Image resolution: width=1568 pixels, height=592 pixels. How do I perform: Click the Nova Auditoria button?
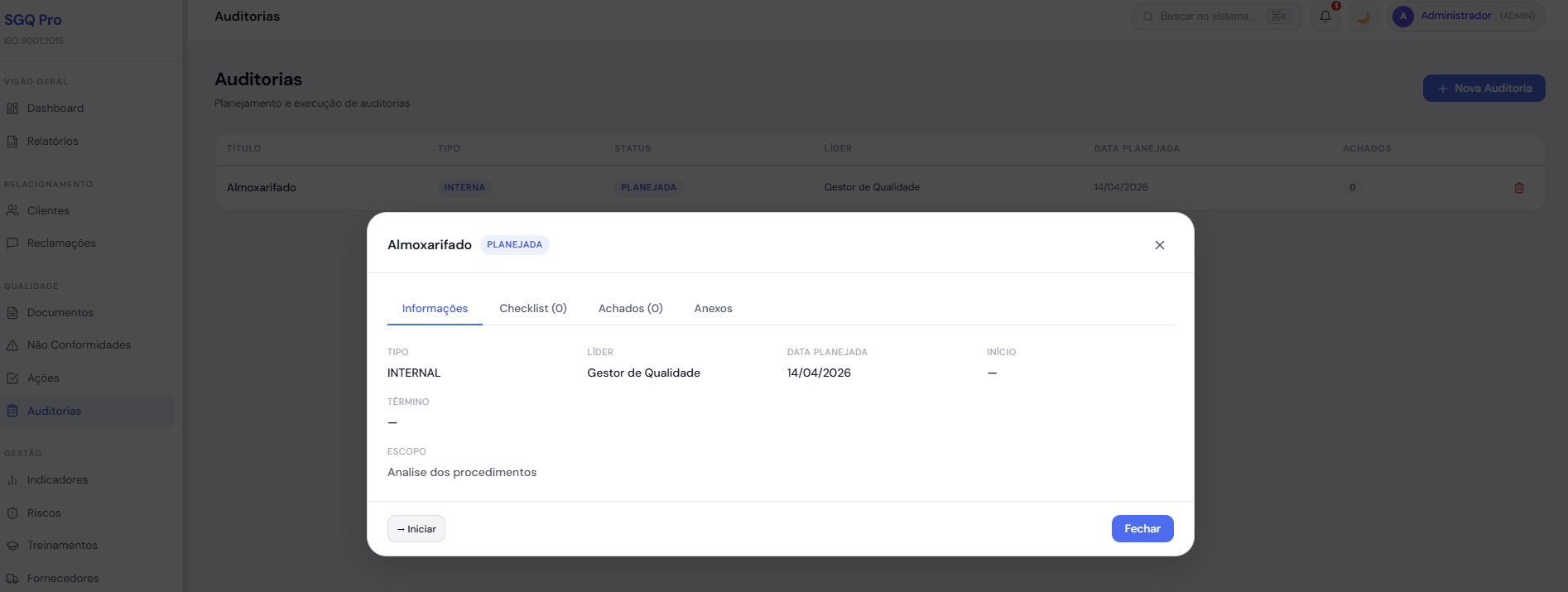click(1484, 89)
